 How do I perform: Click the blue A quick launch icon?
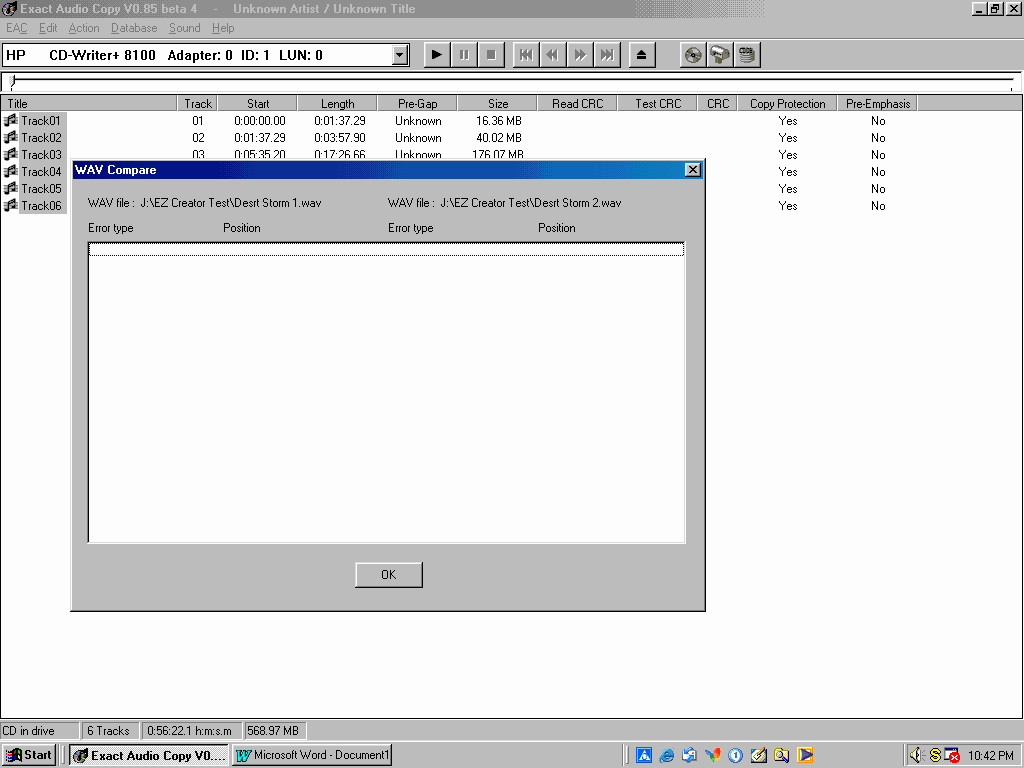[644, 756]
